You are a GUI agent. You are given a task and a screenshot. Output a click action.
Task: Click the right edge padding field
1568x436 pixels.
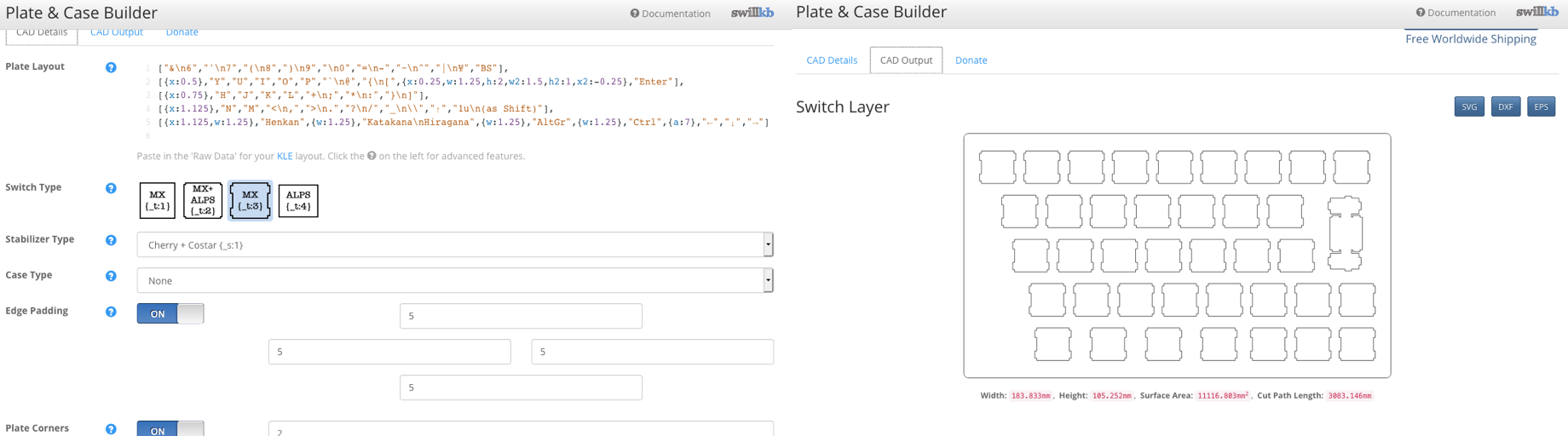652,352
